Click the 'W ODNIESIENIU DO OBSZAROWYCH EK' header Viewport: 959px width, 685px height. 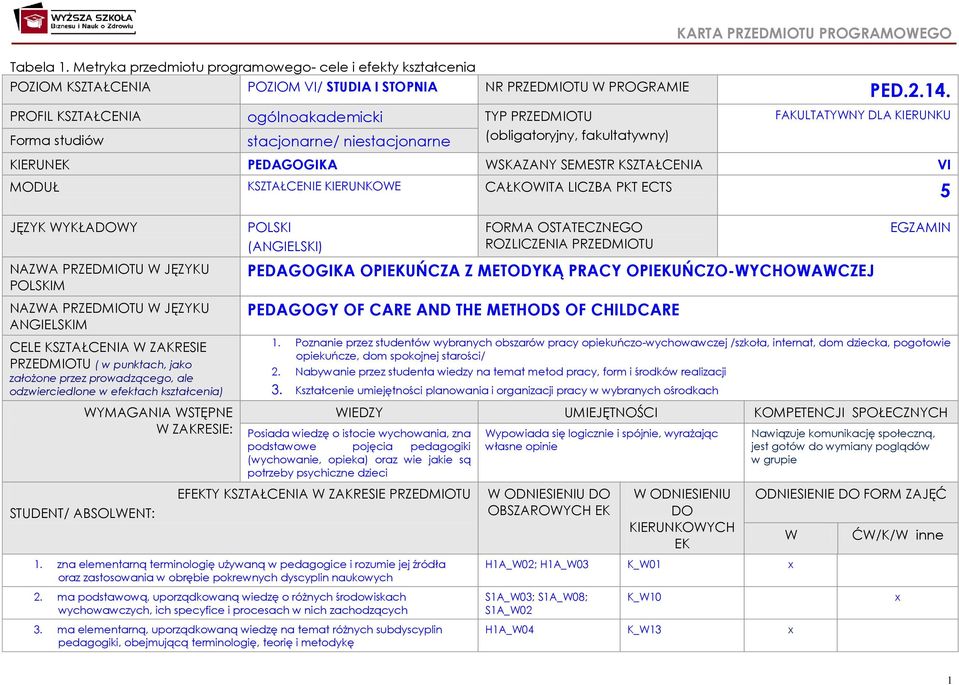[x=549, y=502]
